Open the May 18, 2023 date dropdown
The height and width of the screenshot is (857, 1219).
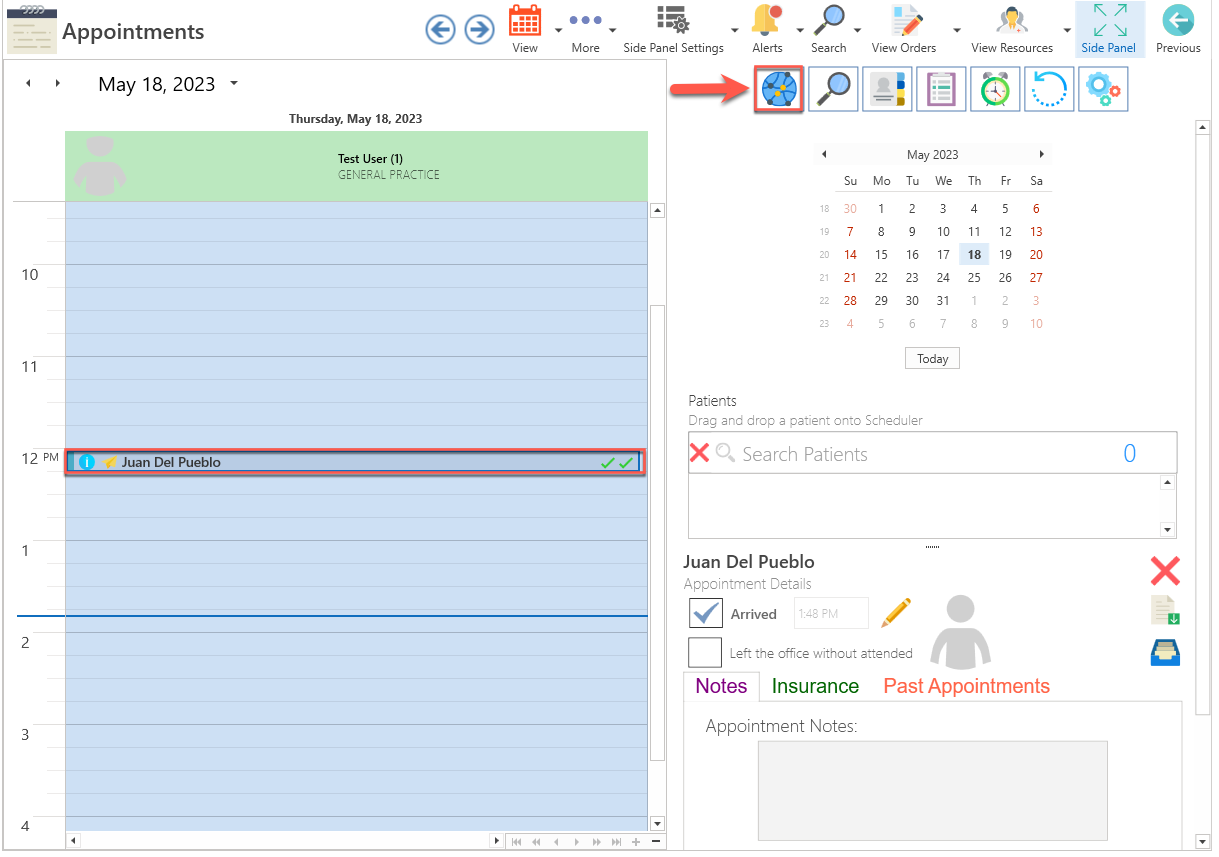pyautogui.click(x=234, y=84)
